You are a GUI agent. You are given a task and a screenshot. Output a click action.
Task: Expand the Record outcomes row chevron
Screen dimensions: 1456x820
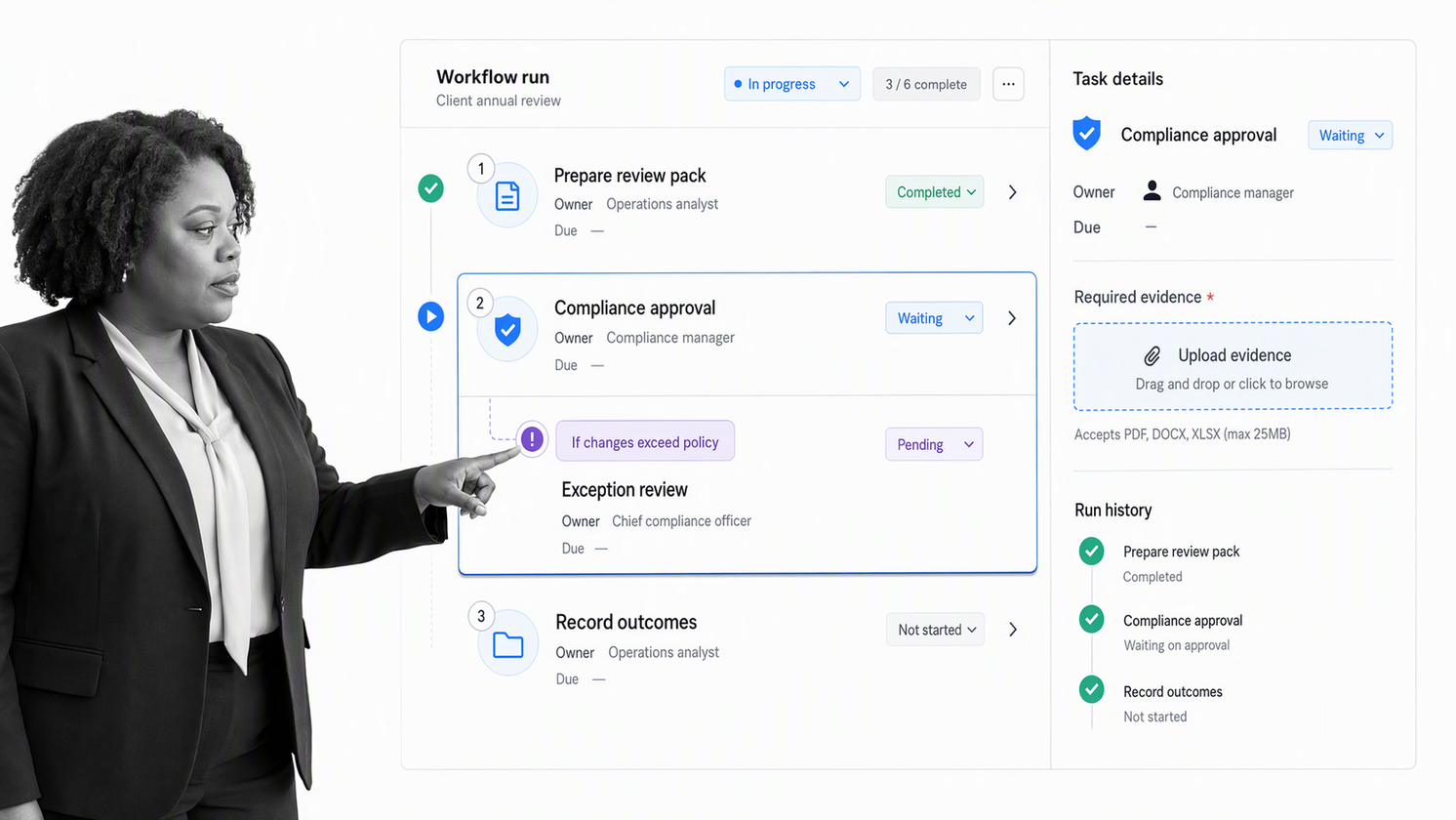(x=1013, y=630)
